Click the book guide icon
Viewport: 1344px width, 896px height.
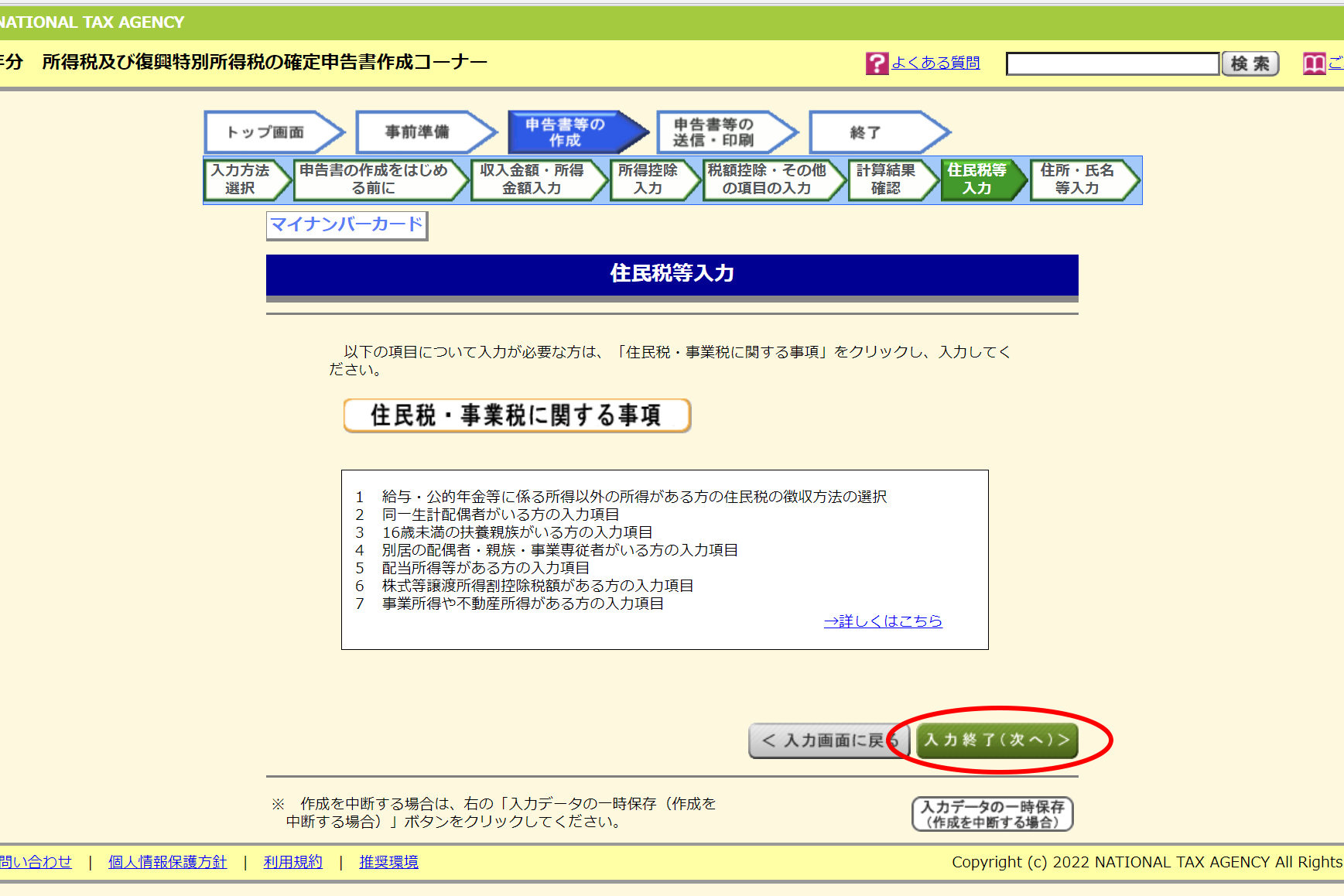coord(1314,63)
